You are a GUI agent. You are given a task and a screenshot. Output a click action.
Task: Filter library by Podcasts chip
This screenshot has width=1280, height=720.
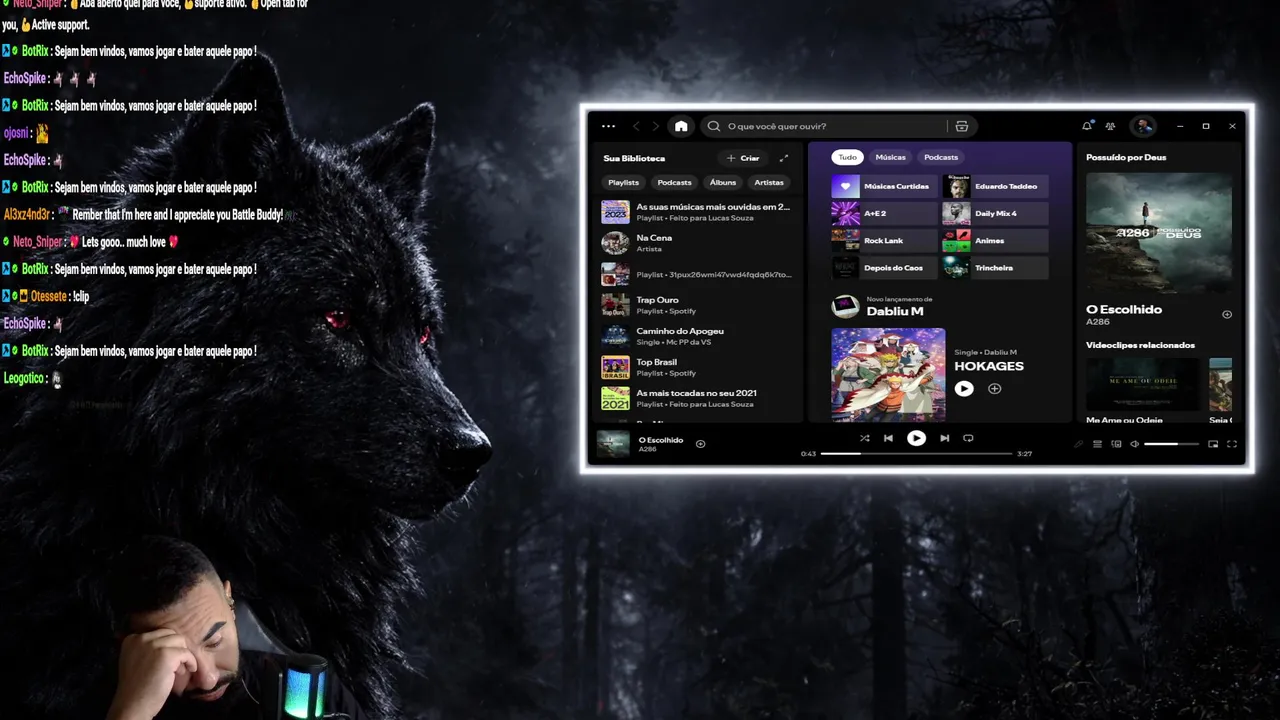(674, 182)
